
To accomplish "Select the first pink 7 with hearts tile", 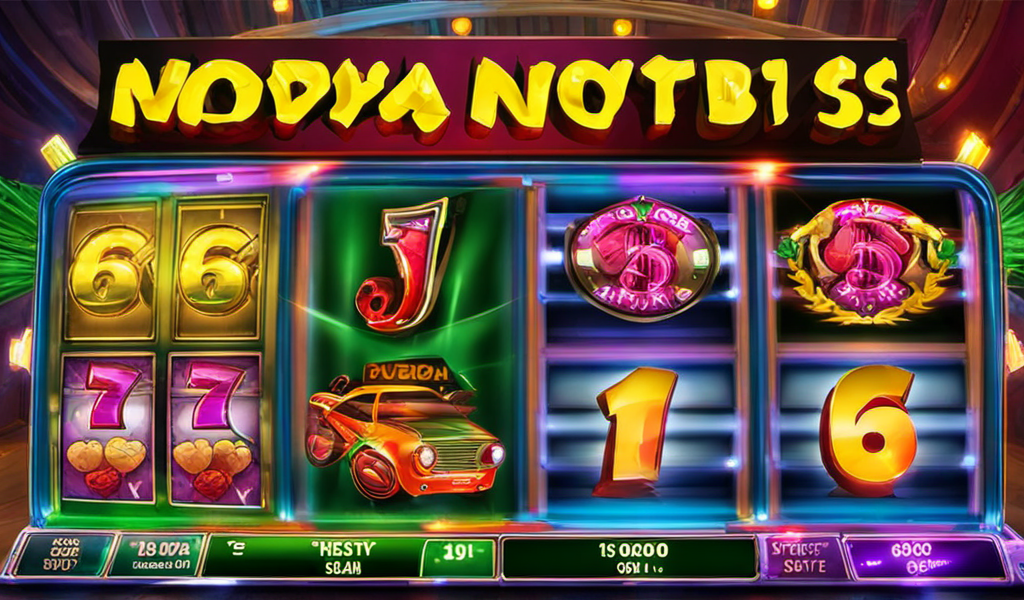I will click(109, 428).
